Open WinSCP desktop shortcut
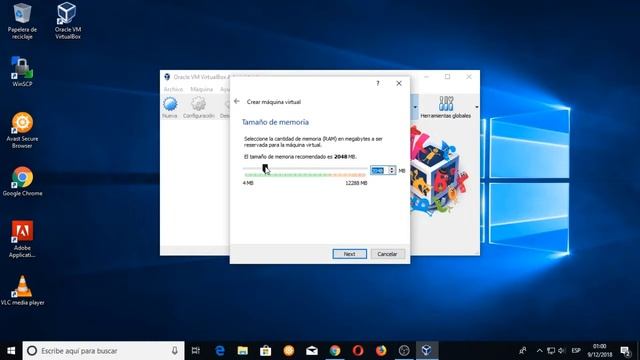The image size is (640, 360). [22, 71]
